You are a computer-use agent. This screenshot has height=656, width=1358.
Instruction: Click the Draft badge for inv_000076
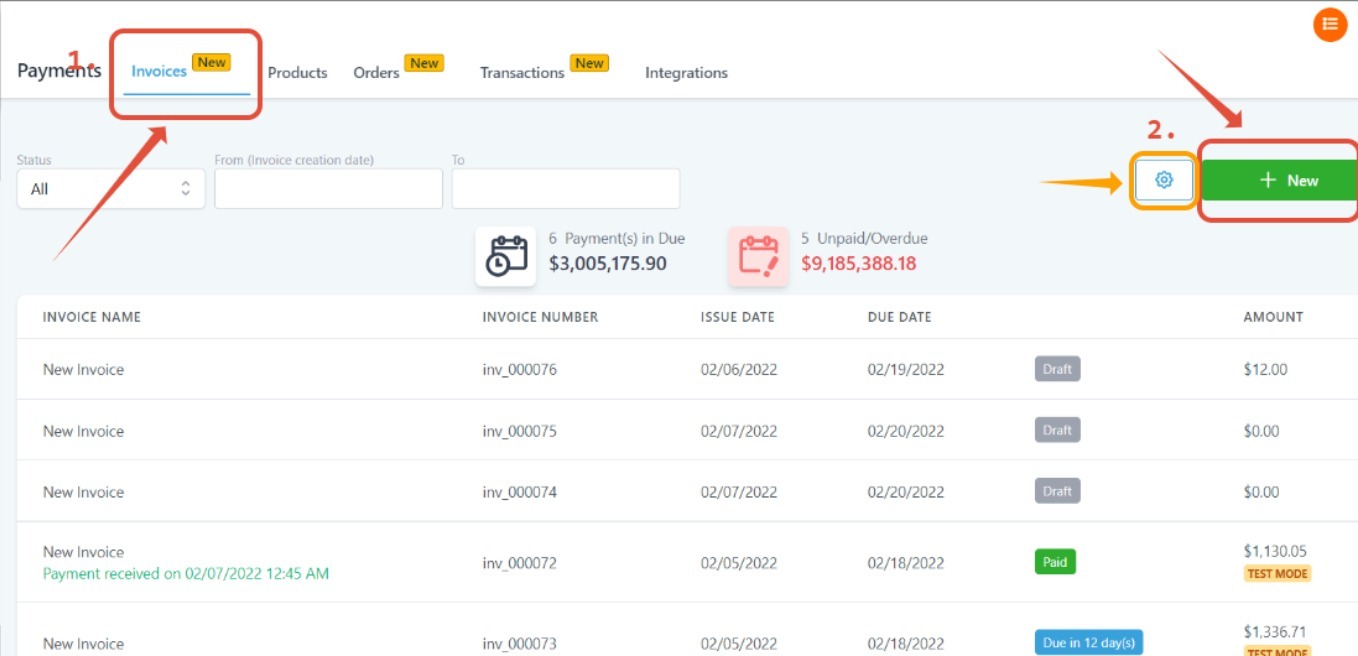click(x=1057, y=369)
